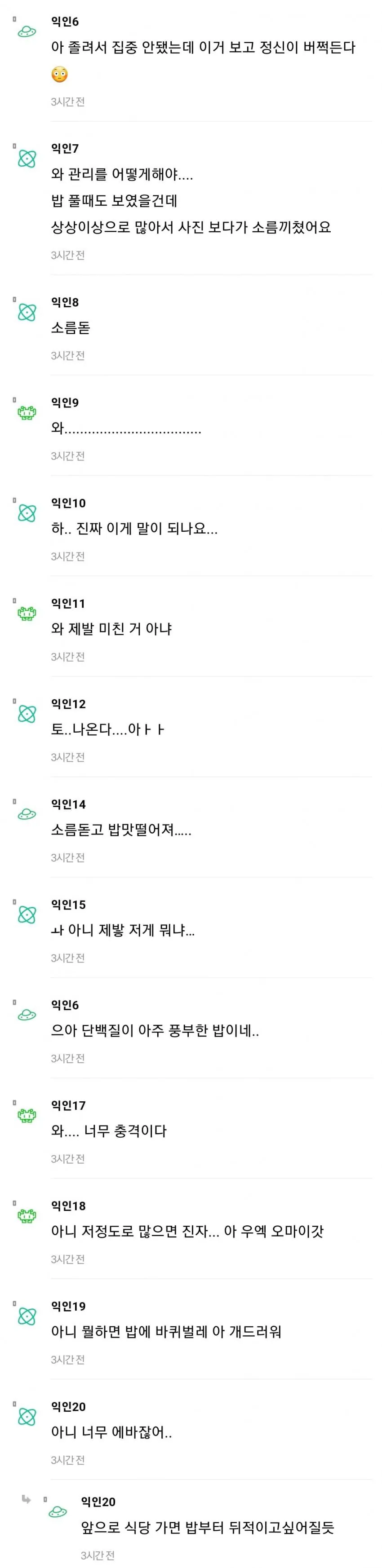Open the 익인10 username
The height and width of the screenshot is (1568, 382).
[x=68, y=503]
